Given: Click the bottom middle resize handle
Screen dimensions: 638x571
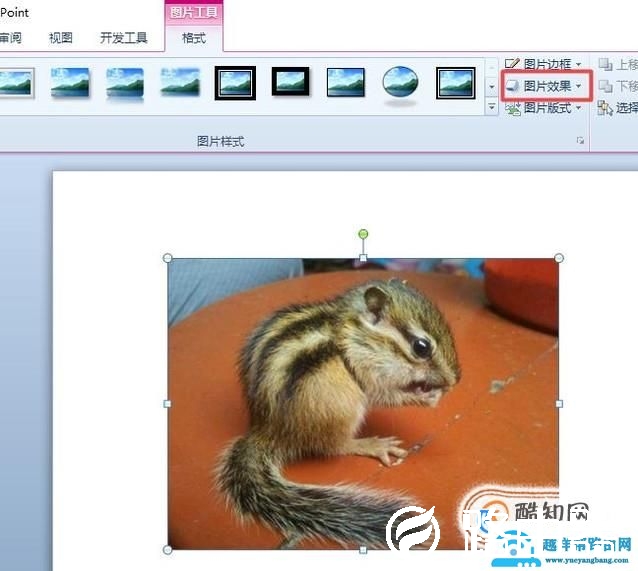Looking at the screenshot, I should pos(363,550).
